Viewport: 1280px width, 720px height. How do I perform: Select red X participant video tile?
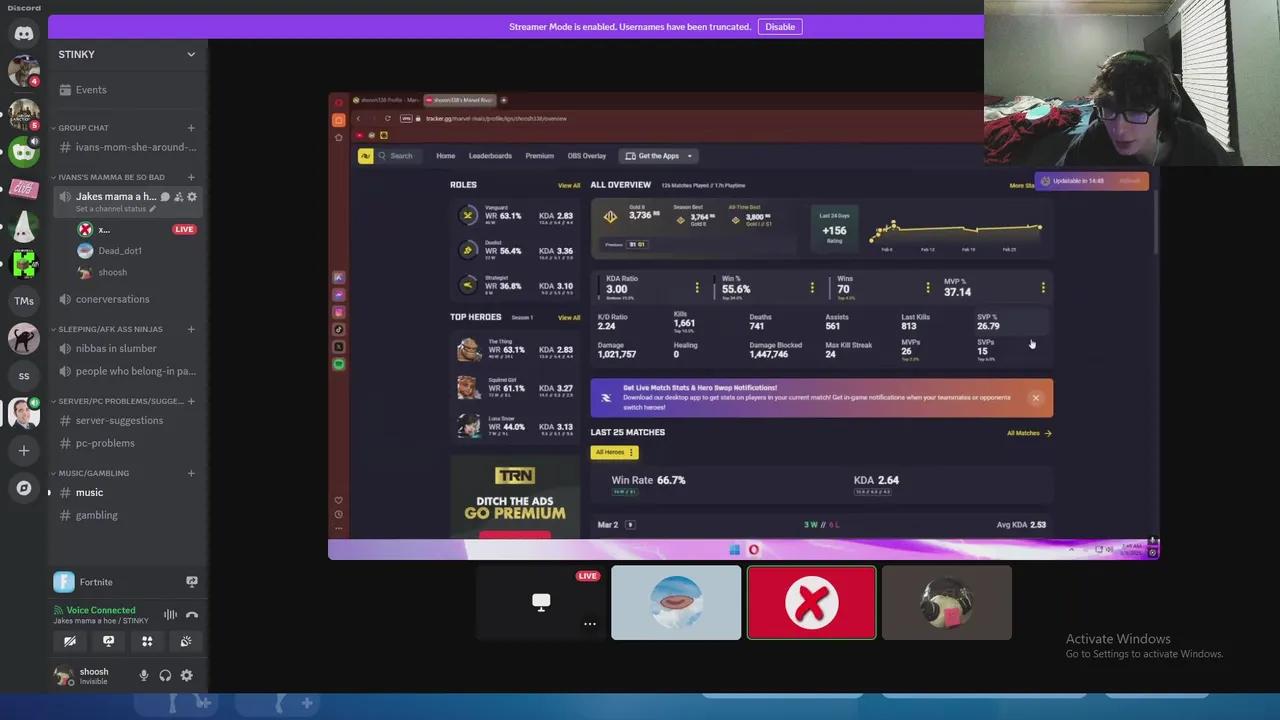[x=811, y=603]
